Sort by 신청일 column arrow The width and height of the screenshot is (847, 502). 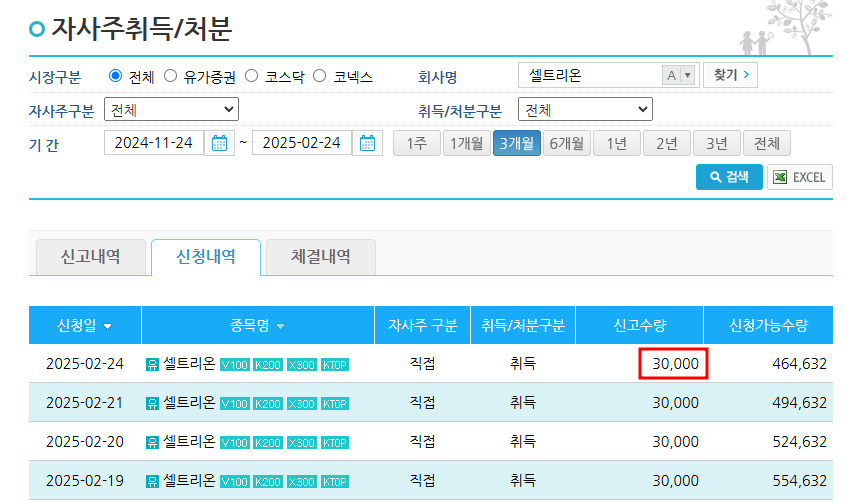107,326
